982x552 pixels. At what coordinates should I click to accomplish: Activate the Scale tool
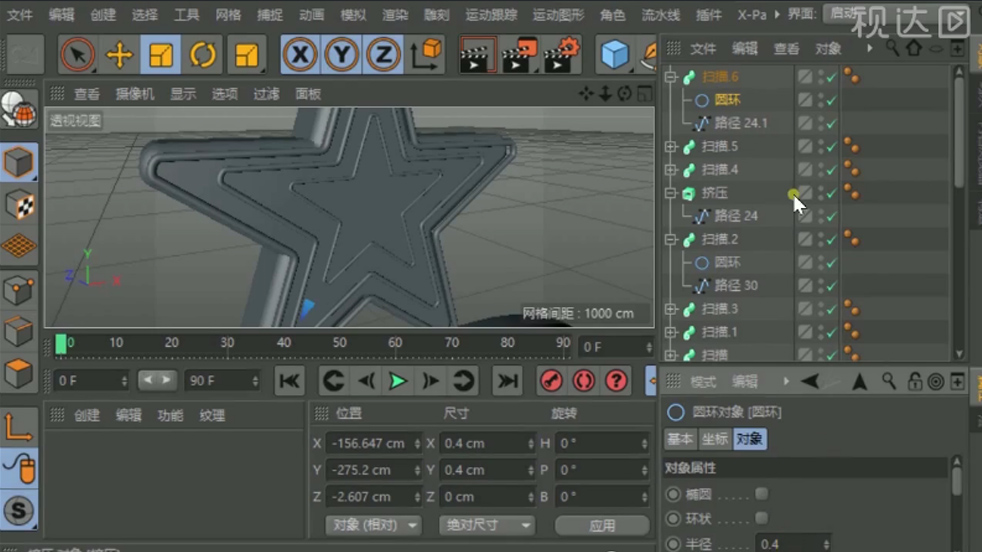click(161, 55)
